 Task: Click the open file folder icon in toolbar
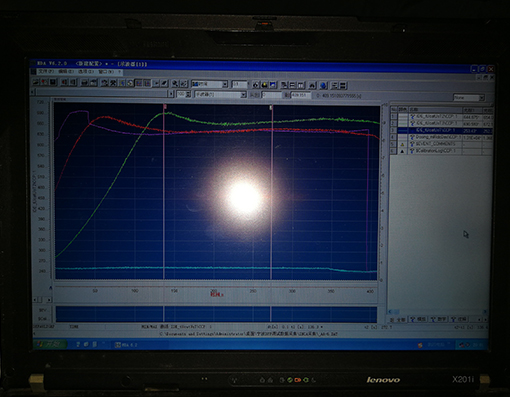(36, 82)
